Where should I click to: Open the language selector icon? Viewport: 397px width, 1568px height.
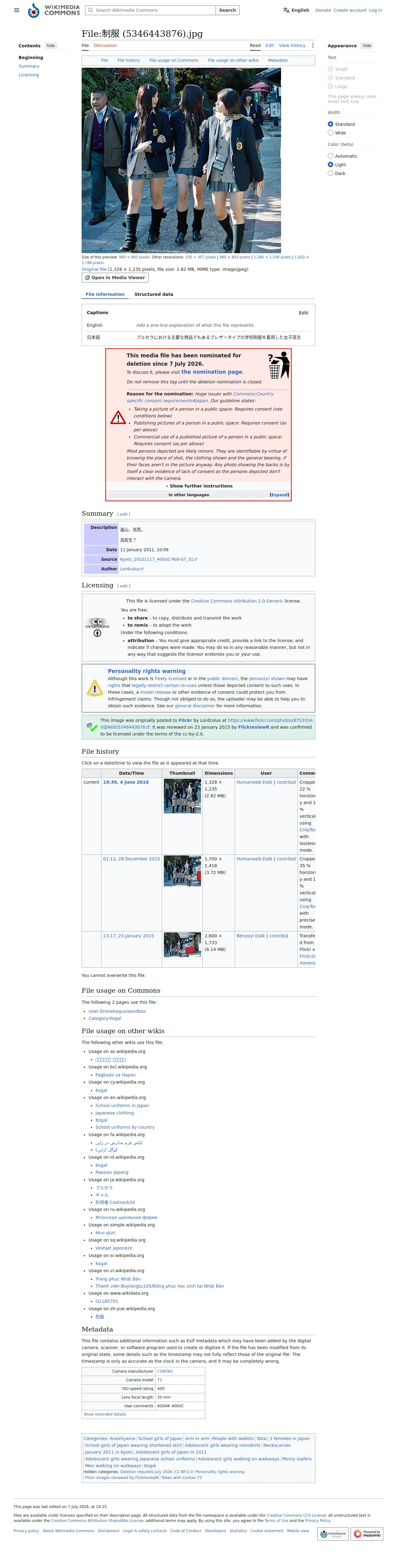pyautogui.click(x=287, y=10)
